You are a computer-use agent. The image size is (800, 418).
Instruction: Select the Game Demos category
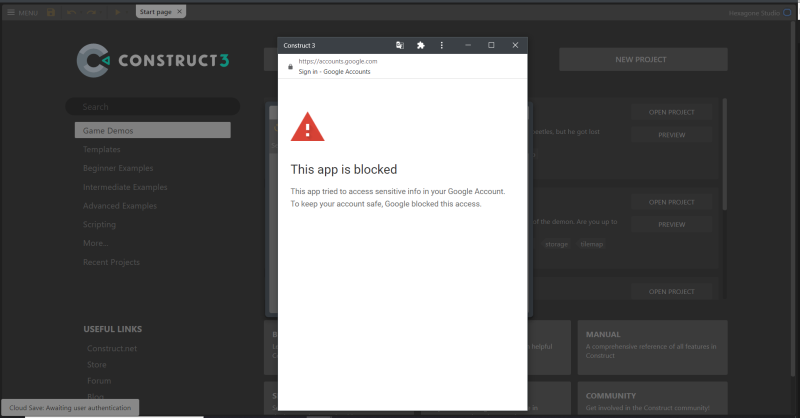(x=153, y=130)
